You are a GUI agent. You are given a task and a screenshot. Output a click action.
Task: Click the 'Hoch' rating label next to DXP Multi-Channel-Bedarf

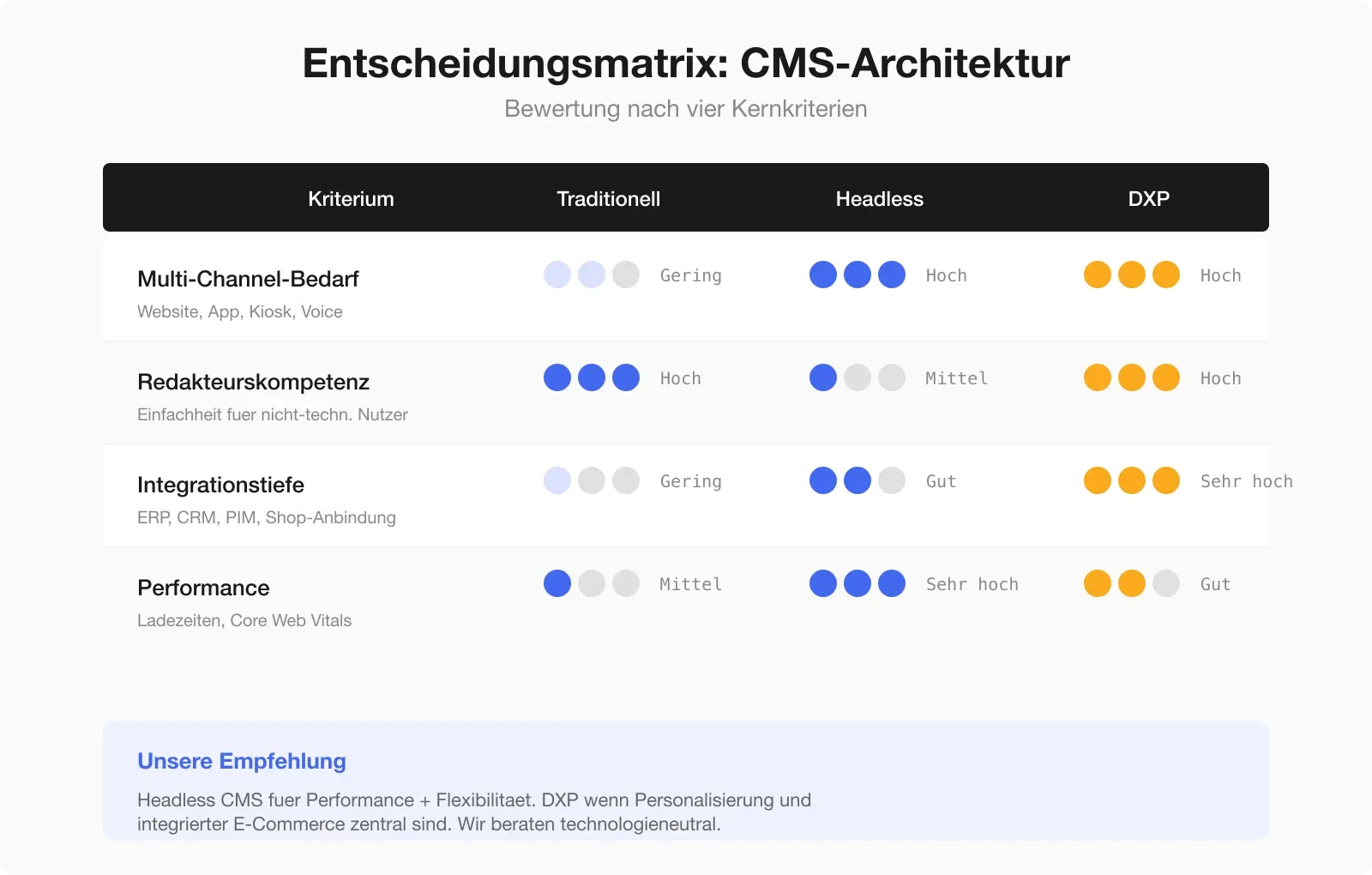click(1220, 275)
